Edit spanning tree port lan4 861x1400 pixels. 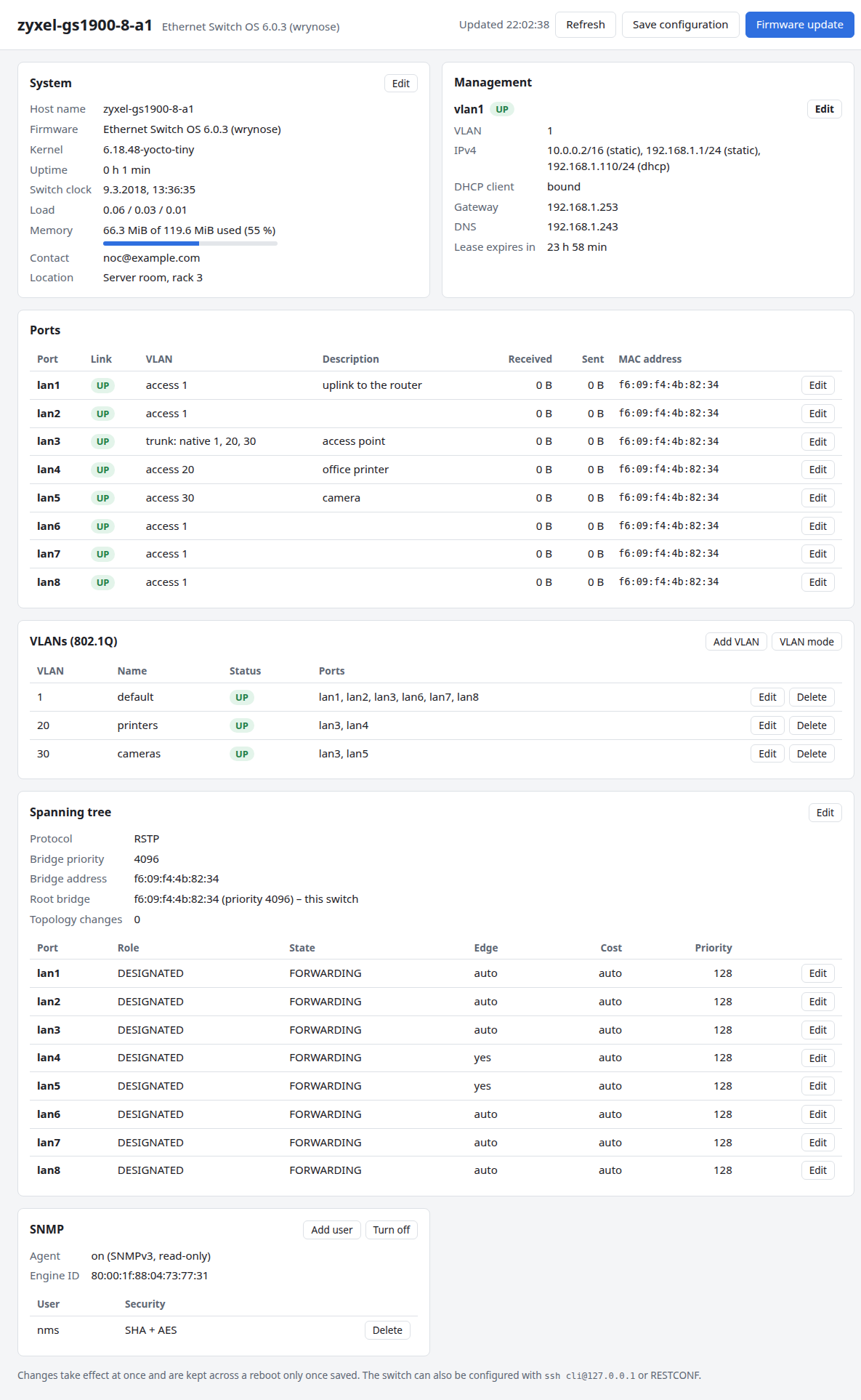coord(817,1058)
